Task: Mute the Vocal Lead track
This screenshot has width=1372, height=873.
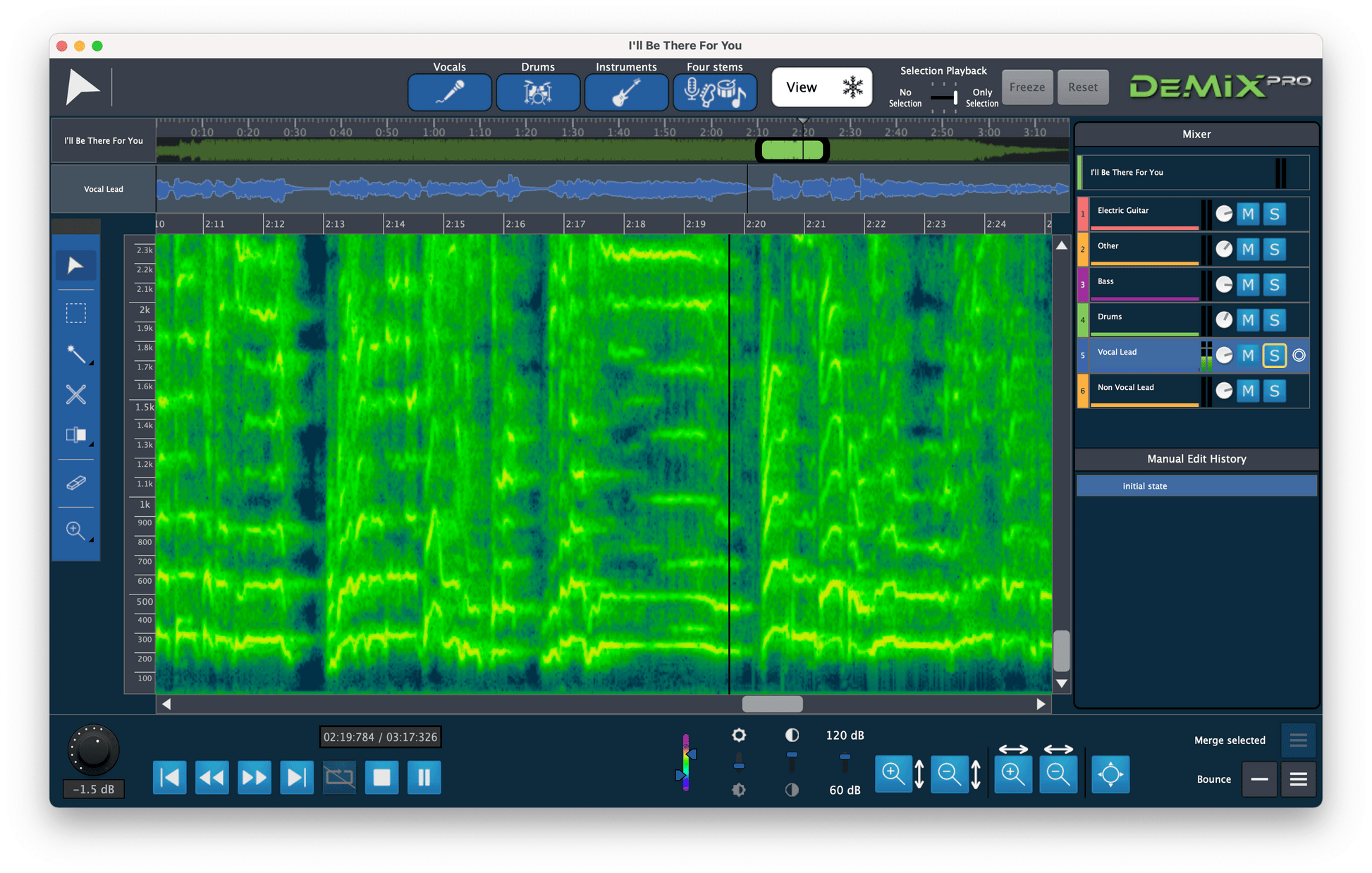Action: tap(1248, 355)
